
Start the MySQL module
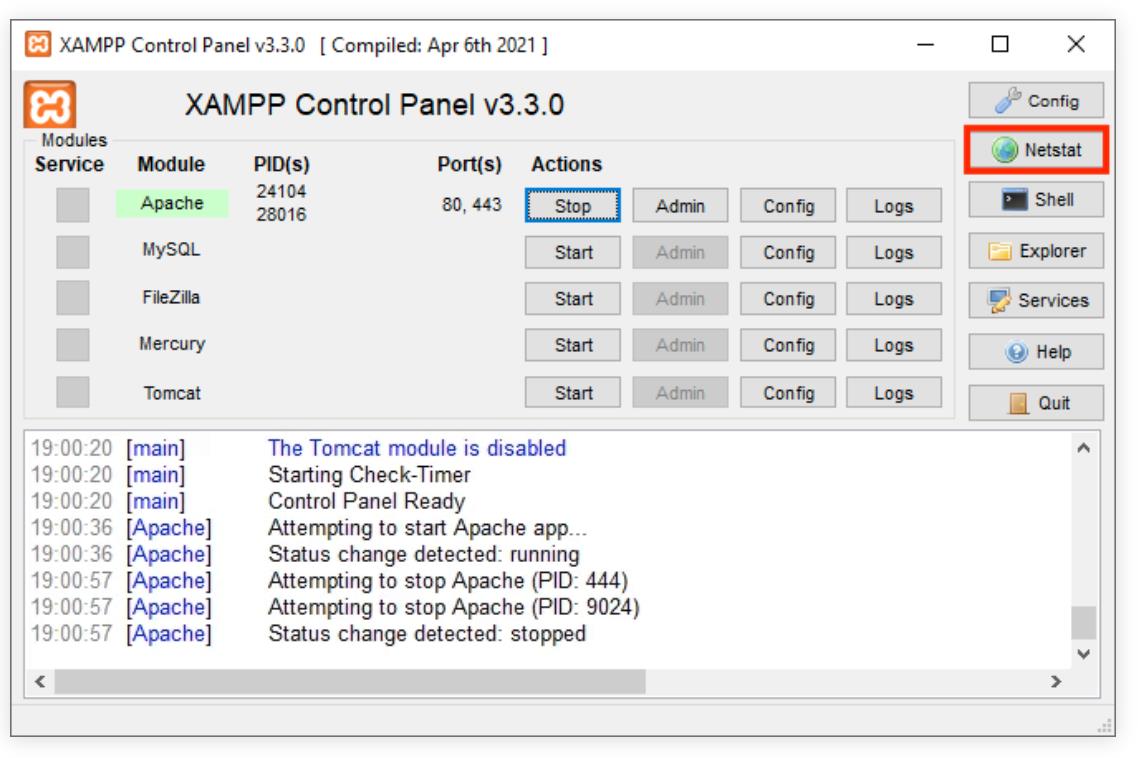pyautogui.click(x=573, y=253)
